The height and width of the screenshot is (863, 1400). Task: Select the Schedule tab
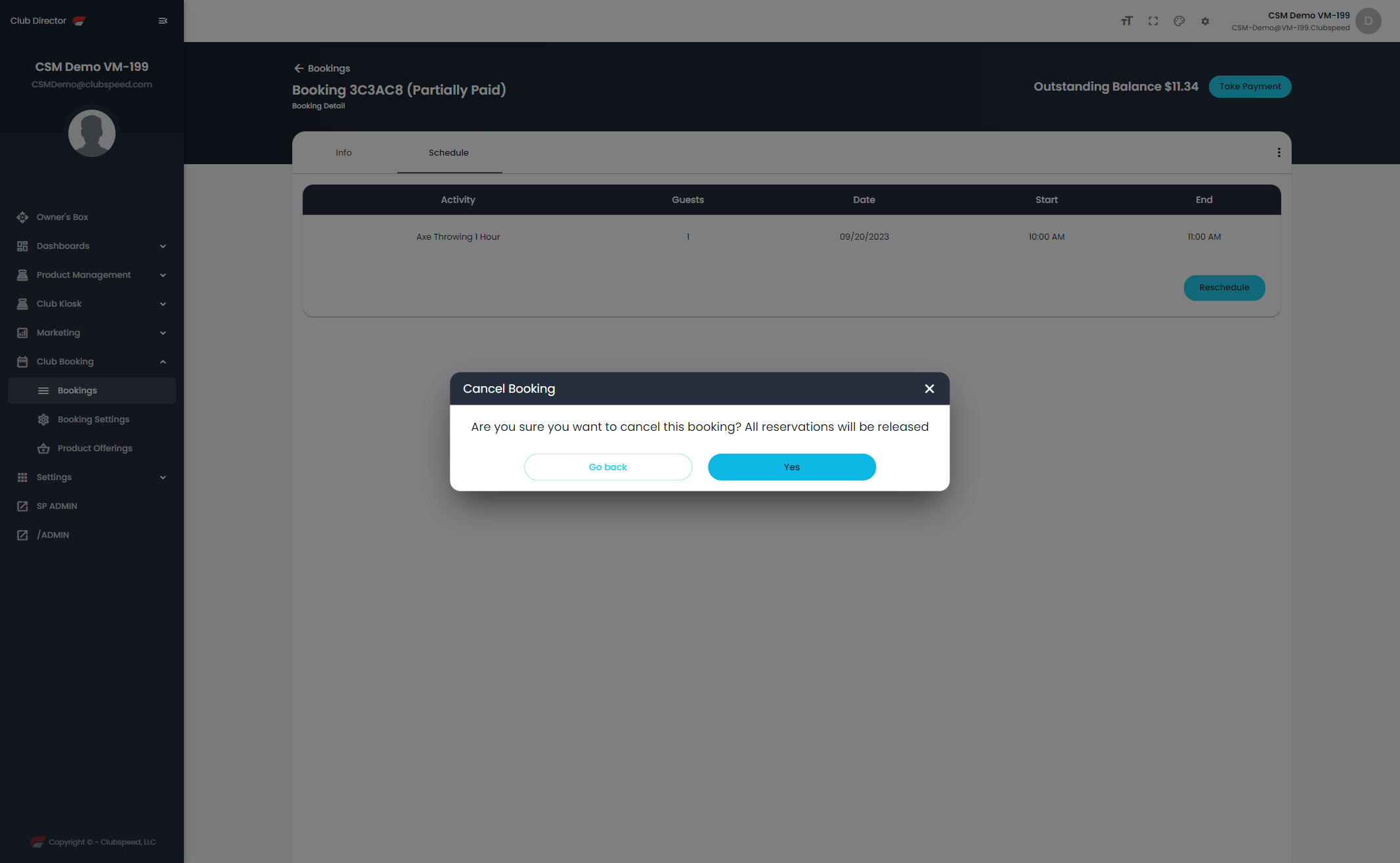pyautogui.click(x=449, y=152)
